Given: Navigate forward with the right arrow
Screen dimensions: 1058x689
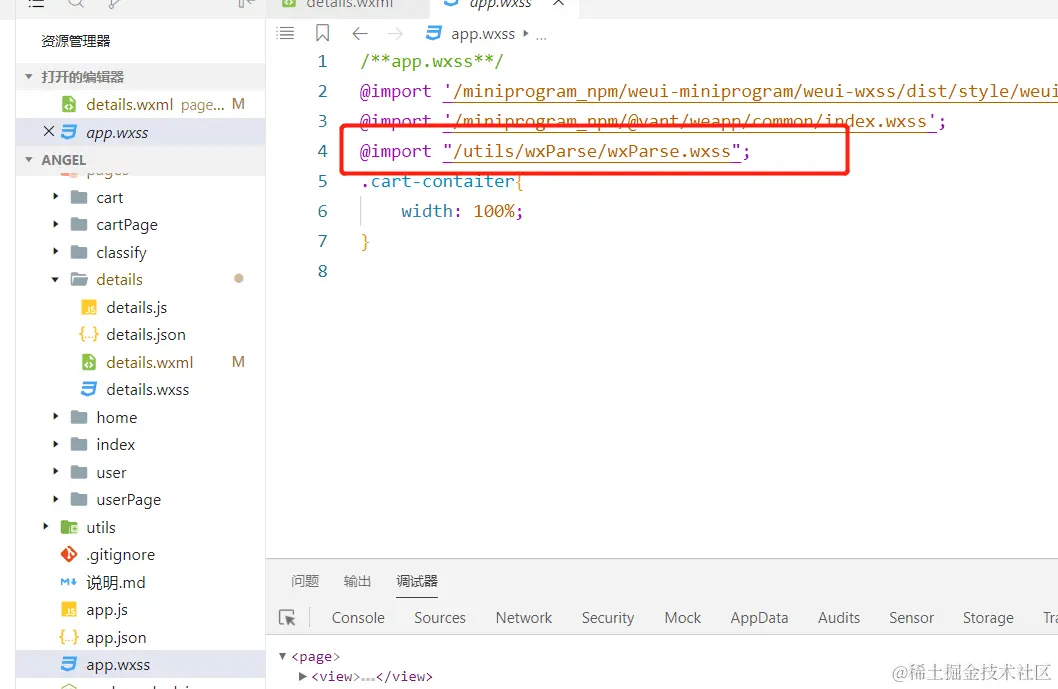Looking at the screenshot, I should pos(395,34).
